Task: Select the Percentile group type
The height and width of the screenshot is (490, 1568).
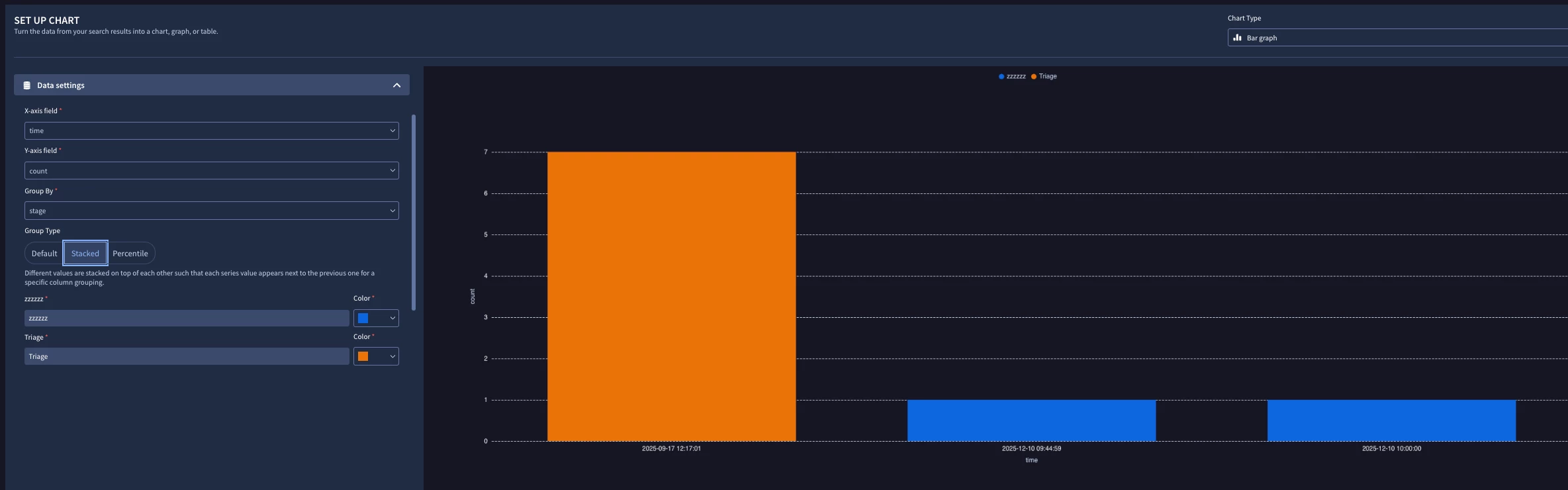Action: (130, 254)
